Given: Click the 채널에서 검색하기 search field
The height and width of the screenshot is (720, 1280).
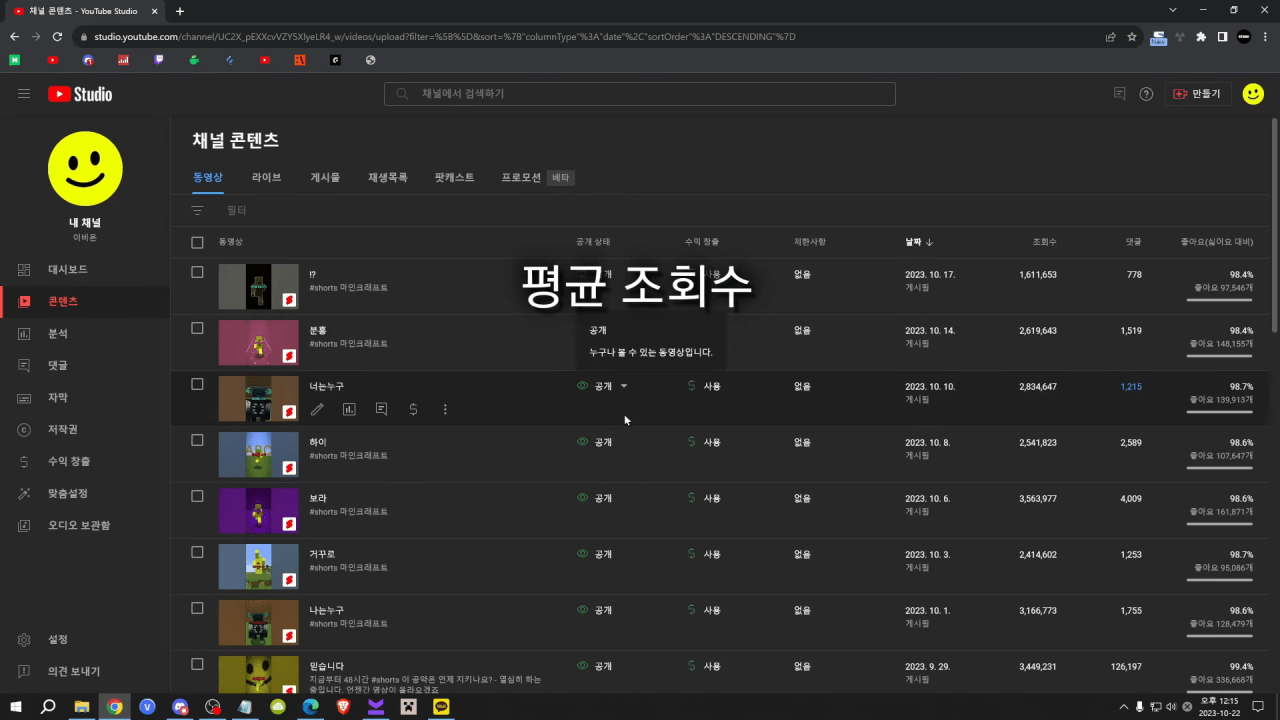Looking at the screenshot, I should (x=640, y=94).
